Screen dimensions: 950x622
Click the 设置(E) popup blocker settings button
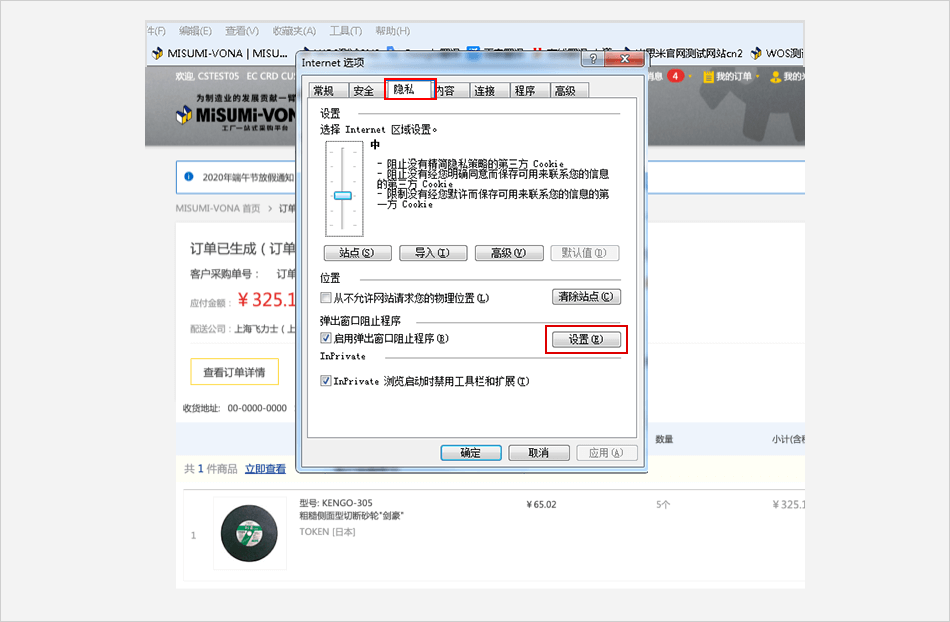(585, 340)
